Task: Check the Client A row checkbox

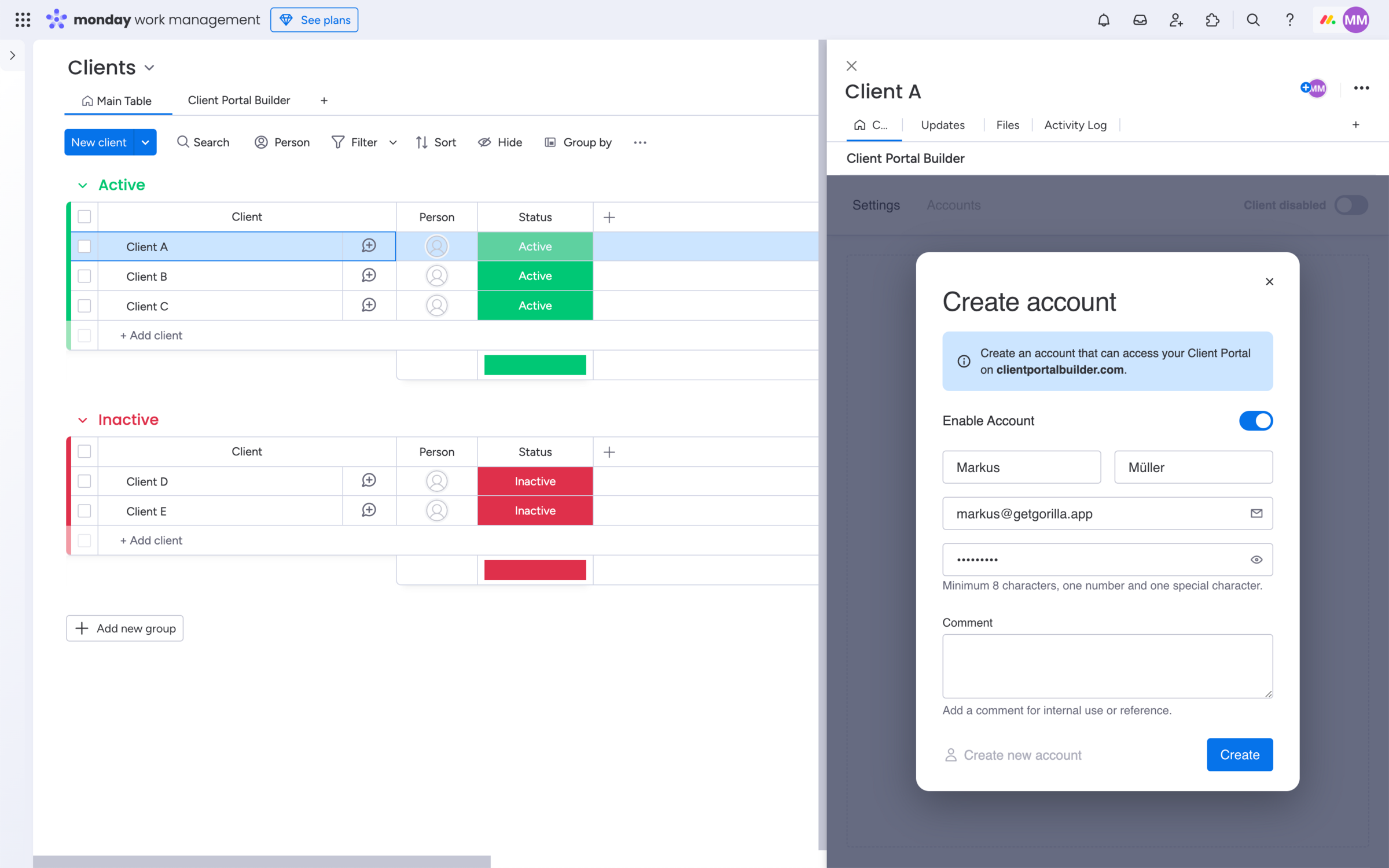Action: coord(84,247)
